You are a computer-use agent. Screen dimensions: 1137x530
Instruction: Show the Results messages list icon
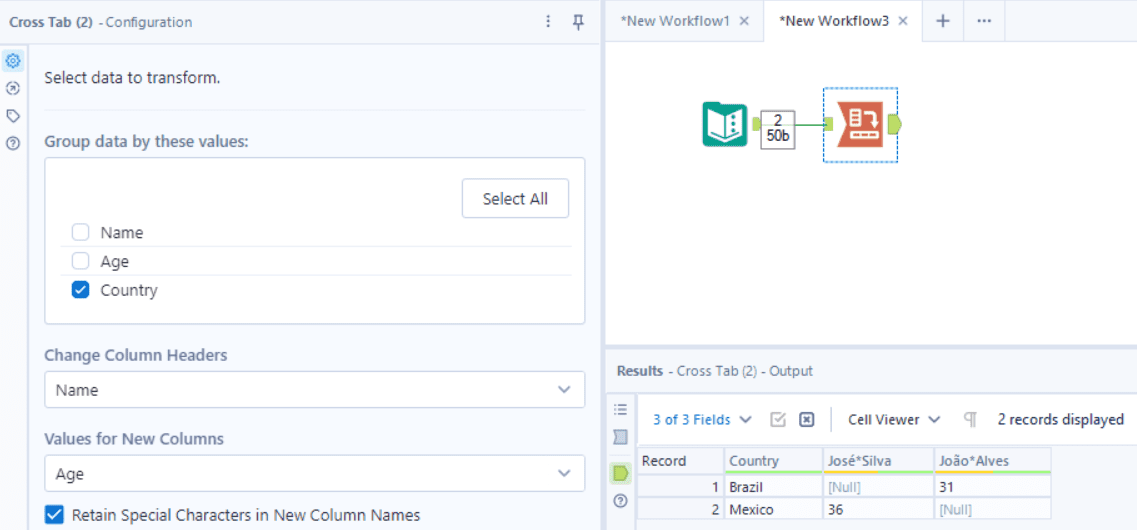[620, 410]
